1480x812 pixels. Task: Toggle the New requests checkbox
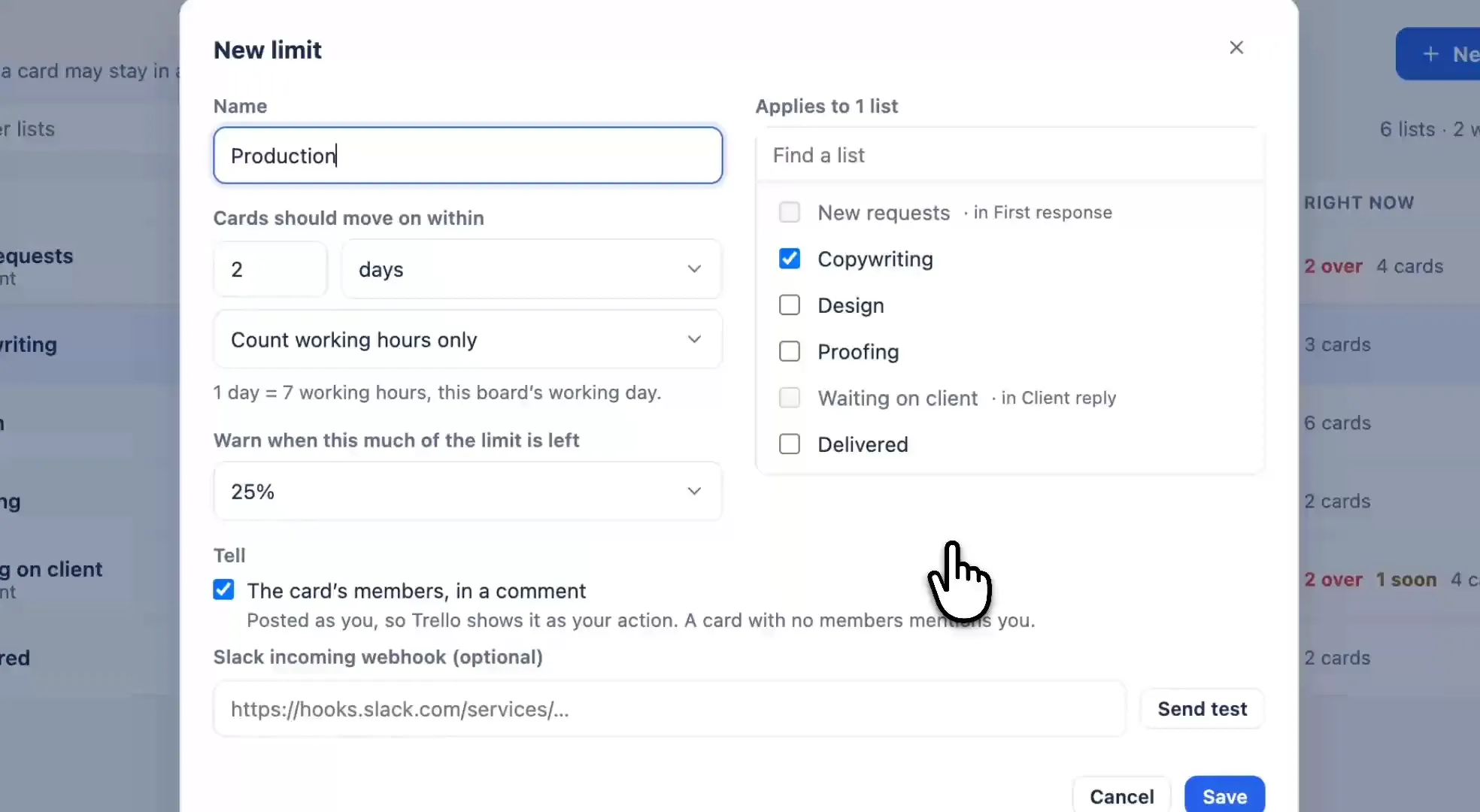[790, 212]
